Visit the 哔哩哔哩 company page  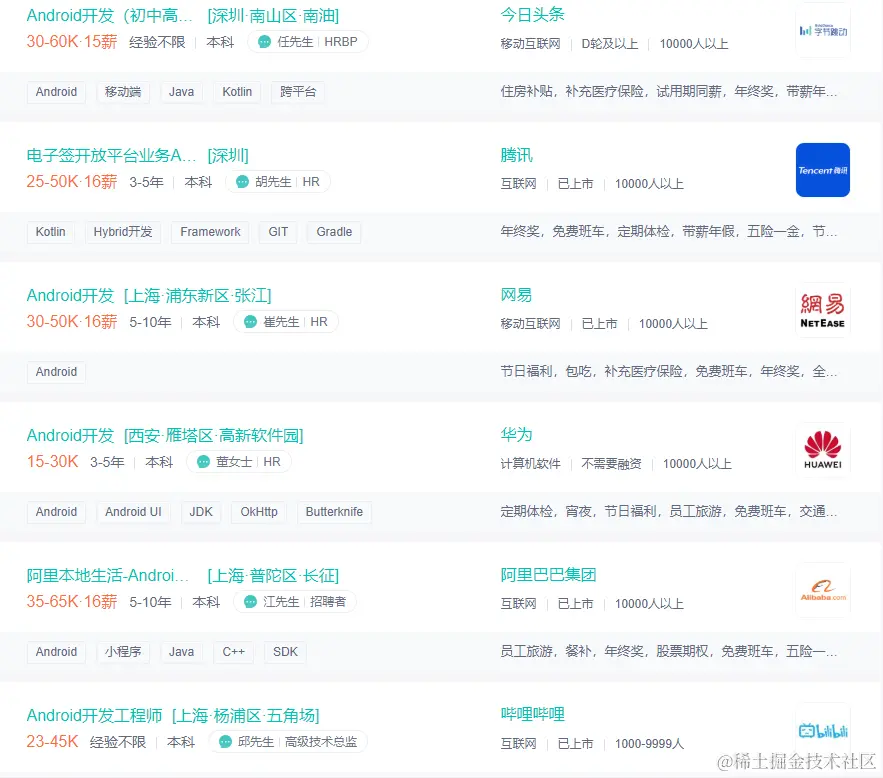tap(532, 714)
